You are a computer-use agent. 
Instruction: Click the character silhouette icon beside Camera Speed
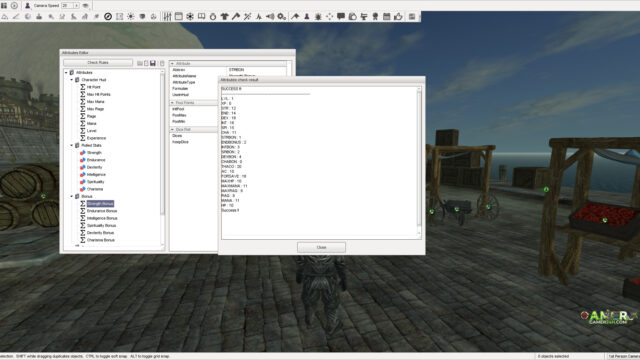(x=27, y=6)
